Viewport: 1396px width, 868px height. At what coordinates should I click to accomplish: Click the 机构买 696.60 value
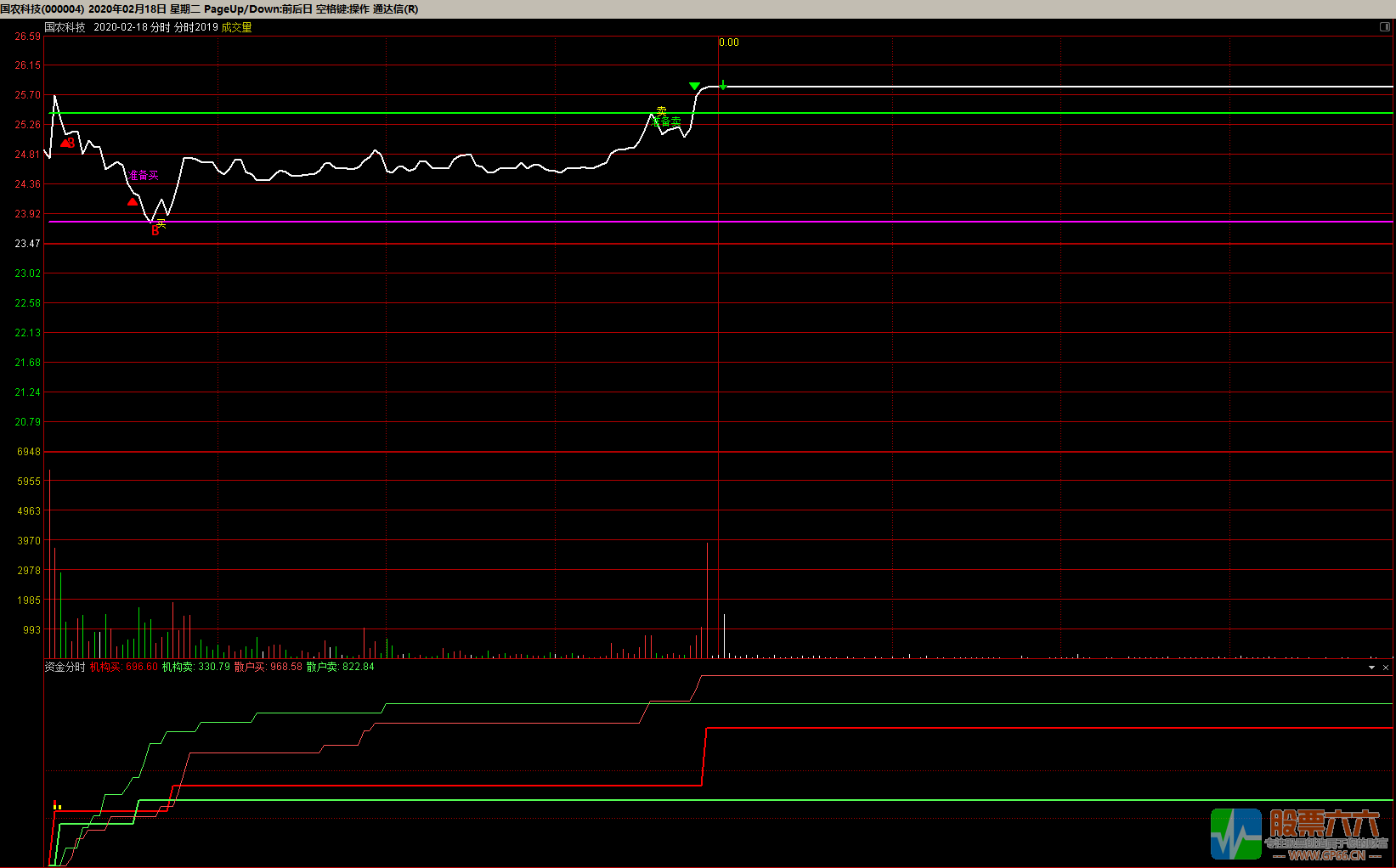click(x=124, y=667)
